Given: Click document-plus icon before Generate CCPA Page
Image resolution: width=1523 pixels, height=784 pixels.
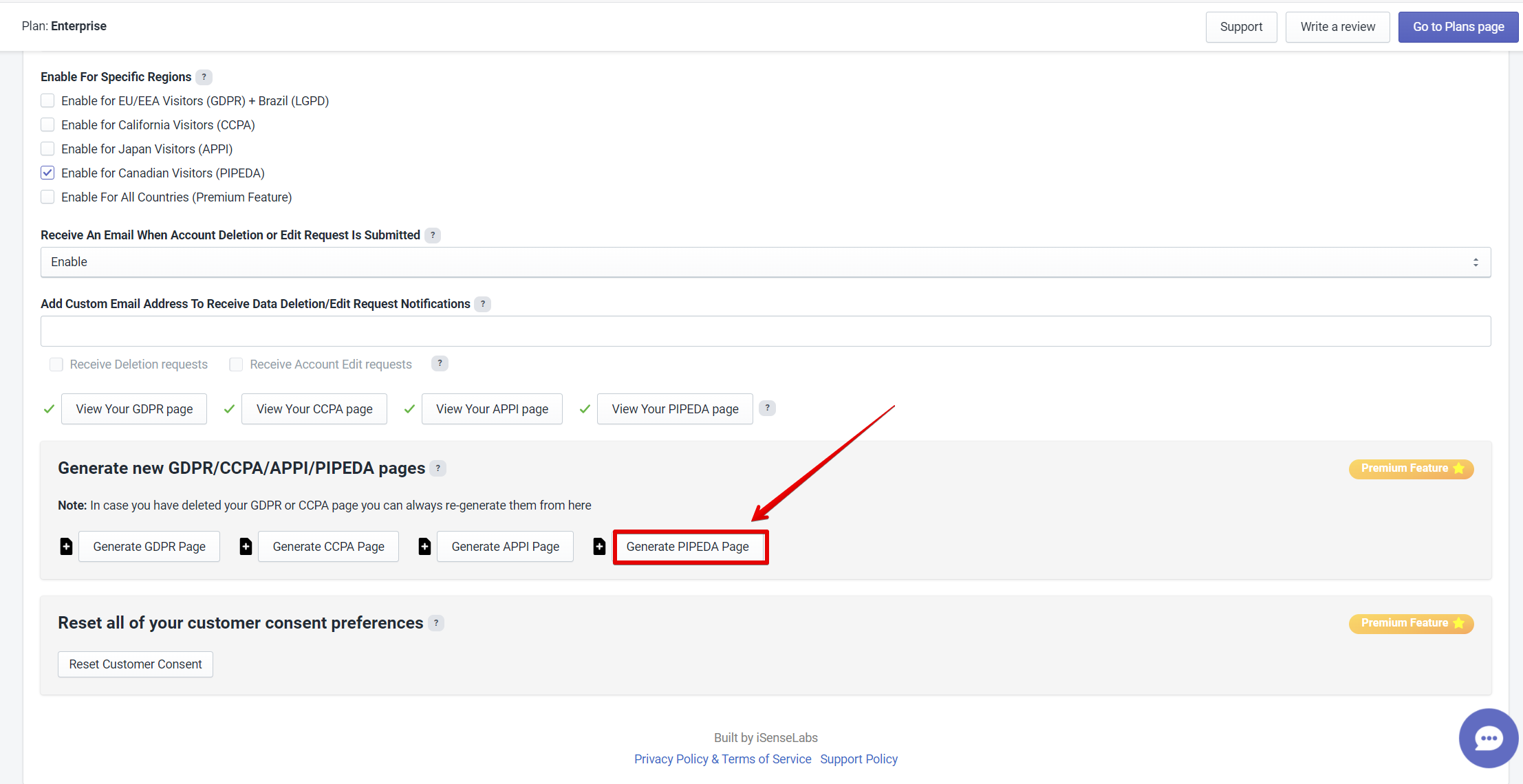Looking at the screenshot, I should pos(246,547).
